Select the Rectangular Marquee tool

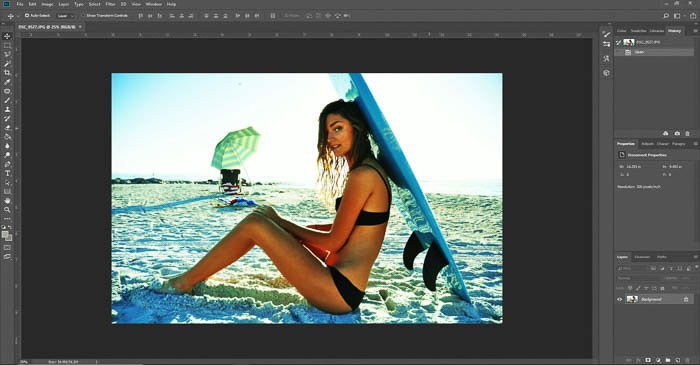coord(7,46)
